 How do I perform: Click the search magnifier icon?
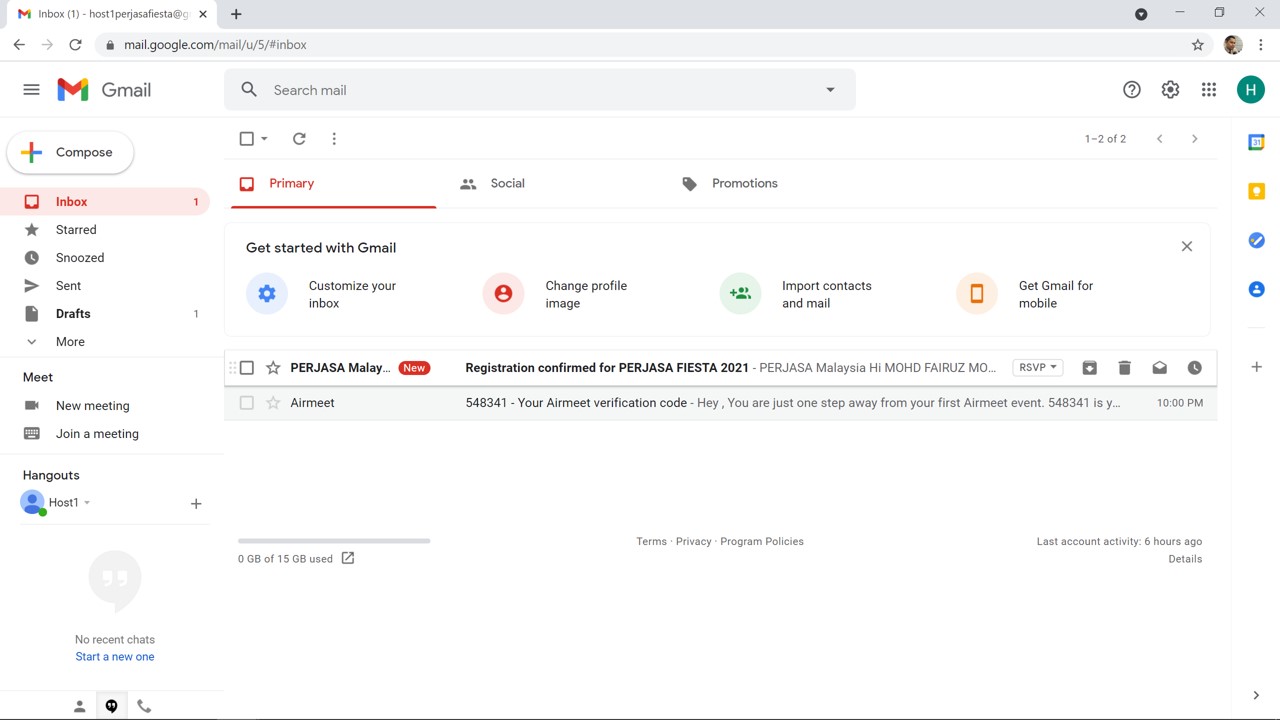tap(249, 90)
